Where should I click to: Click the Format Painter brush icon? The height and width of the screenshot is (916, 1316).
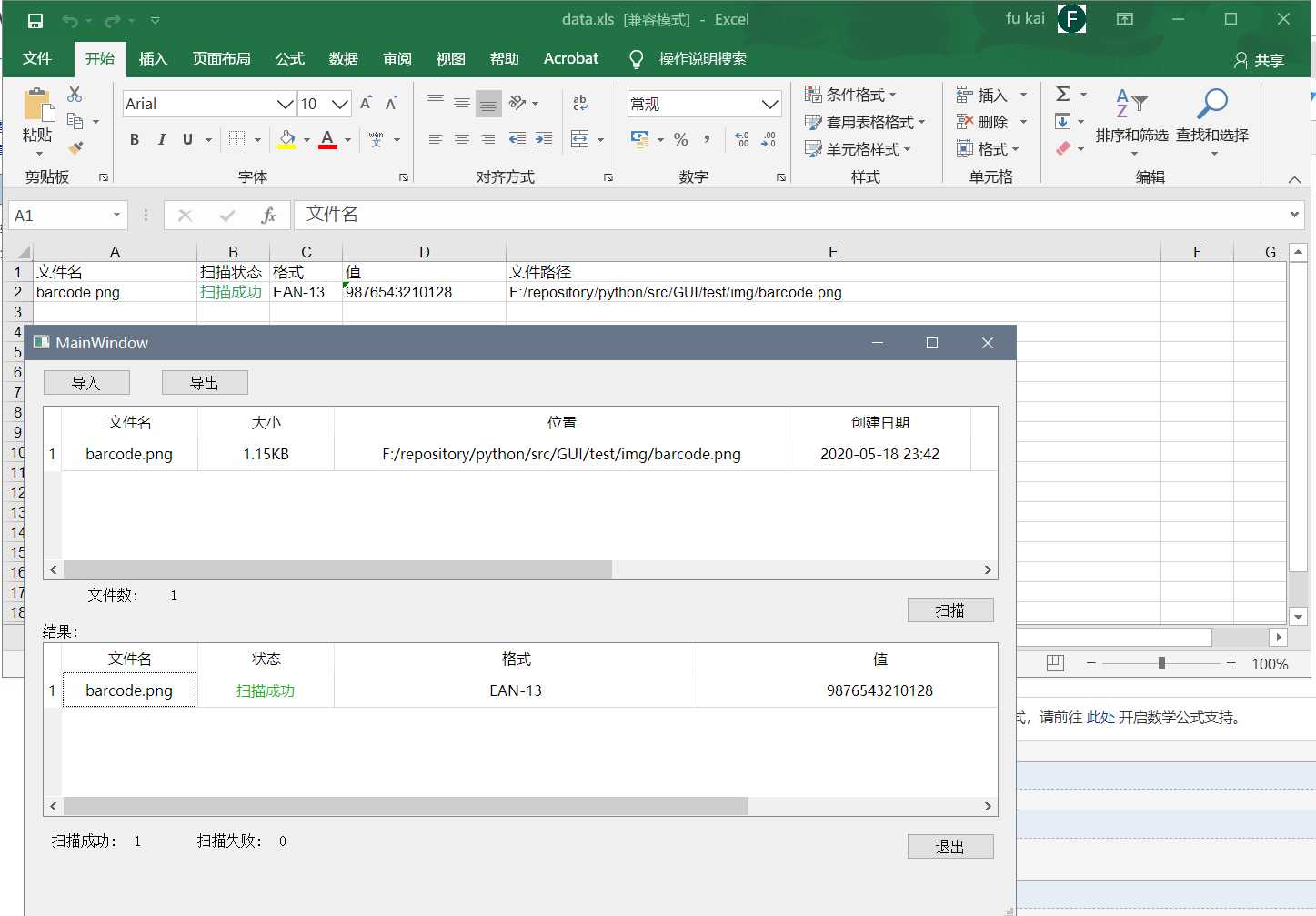point(75,146)
